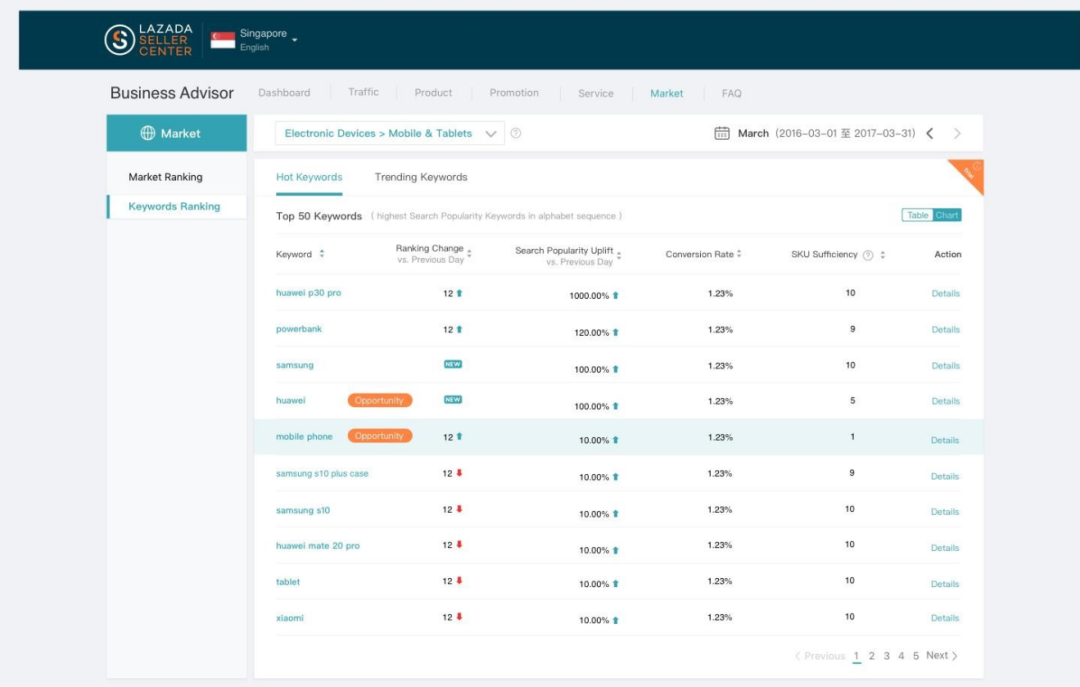This screenshot has width=1080, height=687.
Task: Click the NEW badge in huawei row
Action: pos(453,400)
